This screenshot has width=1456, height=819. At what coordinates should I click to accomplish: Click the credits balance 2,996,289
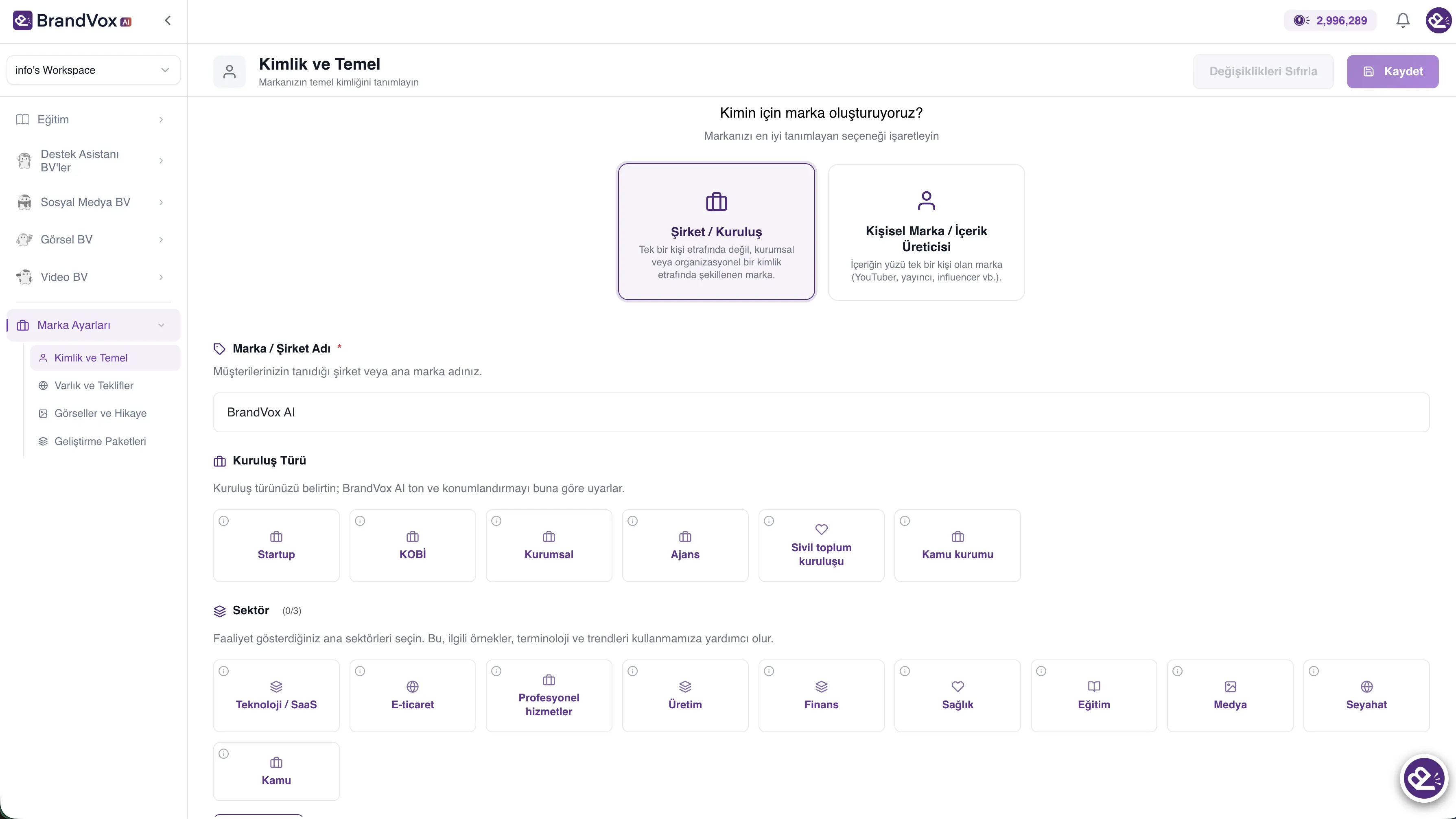(1331, 21)
